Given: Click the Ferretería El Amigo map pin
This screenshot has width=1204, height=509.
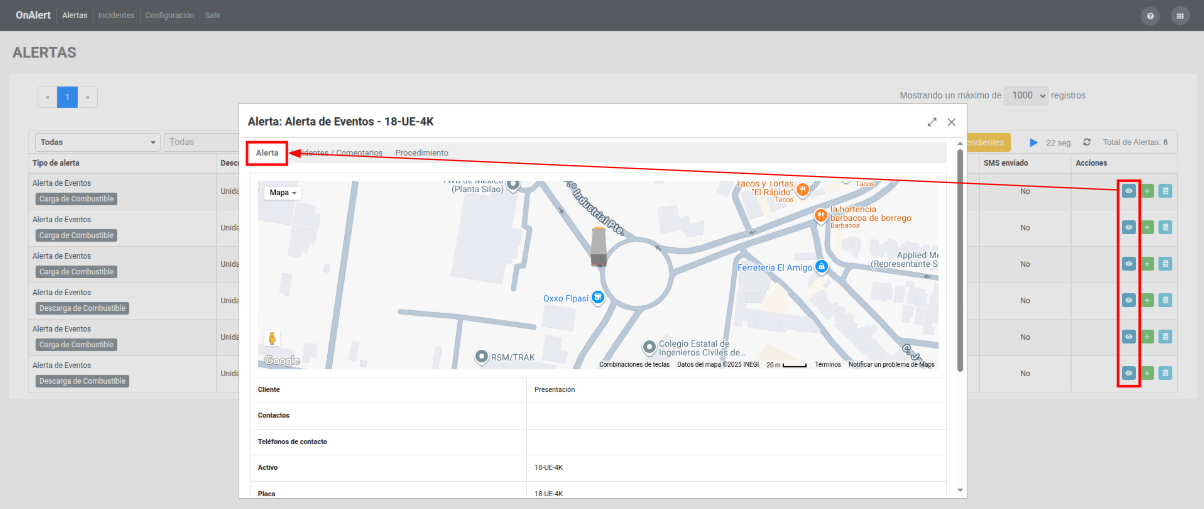Looking at the screenshot, I should point(821,267).
